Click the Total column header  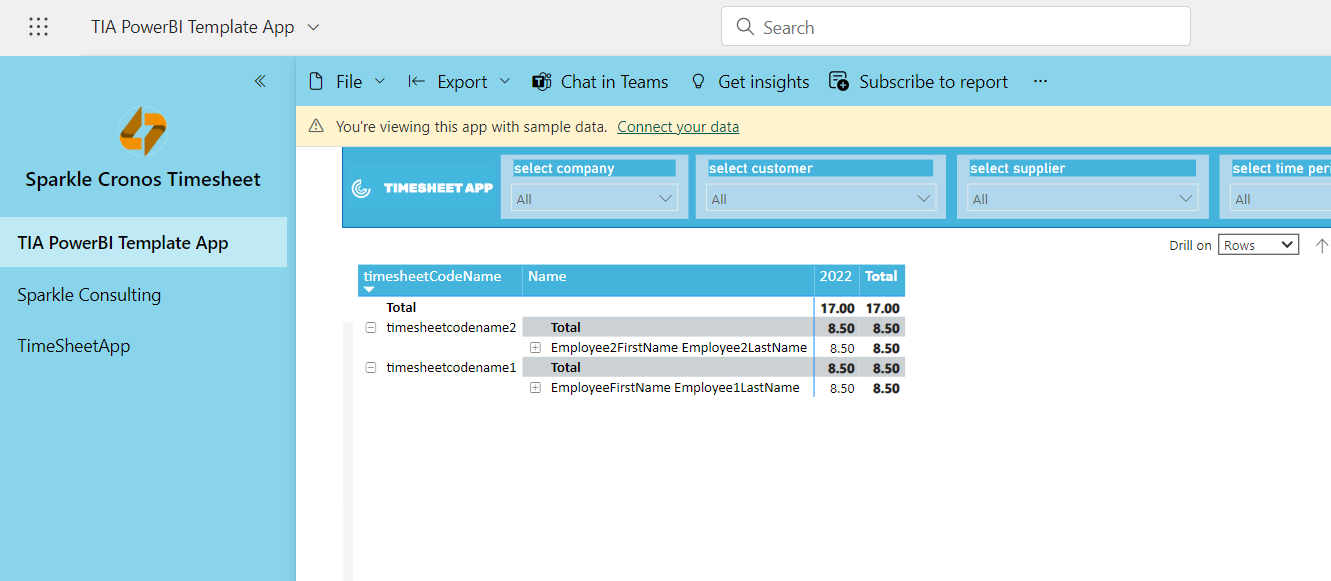pyautogui.click(x=882, y=280)
